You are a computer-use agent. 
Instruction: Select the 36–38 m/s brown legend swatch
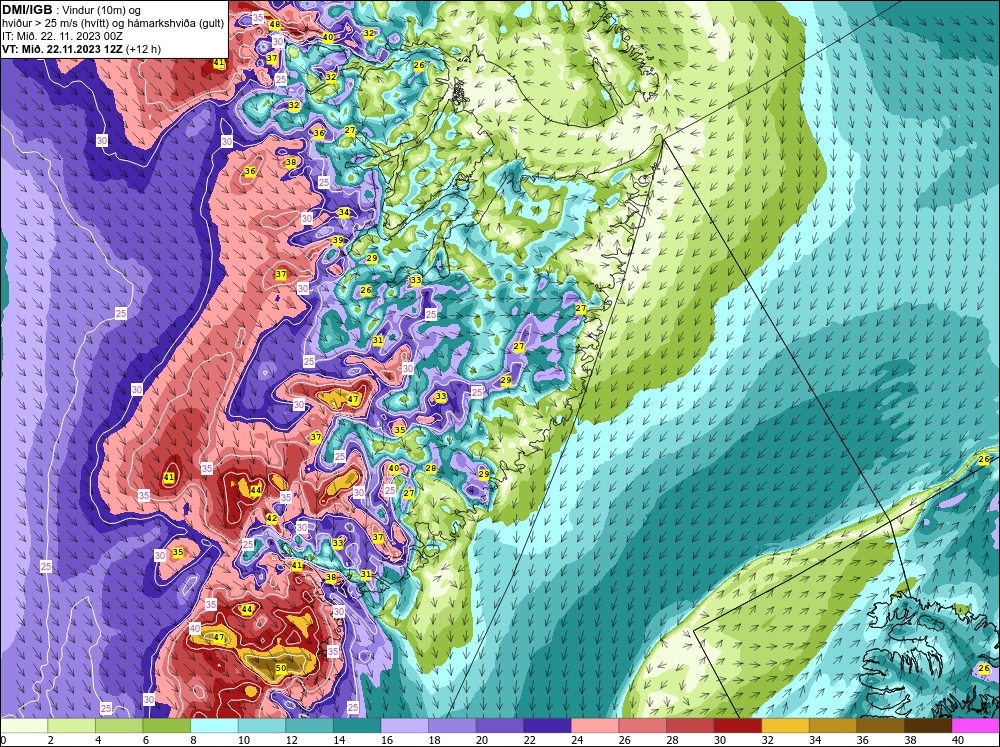880,725
